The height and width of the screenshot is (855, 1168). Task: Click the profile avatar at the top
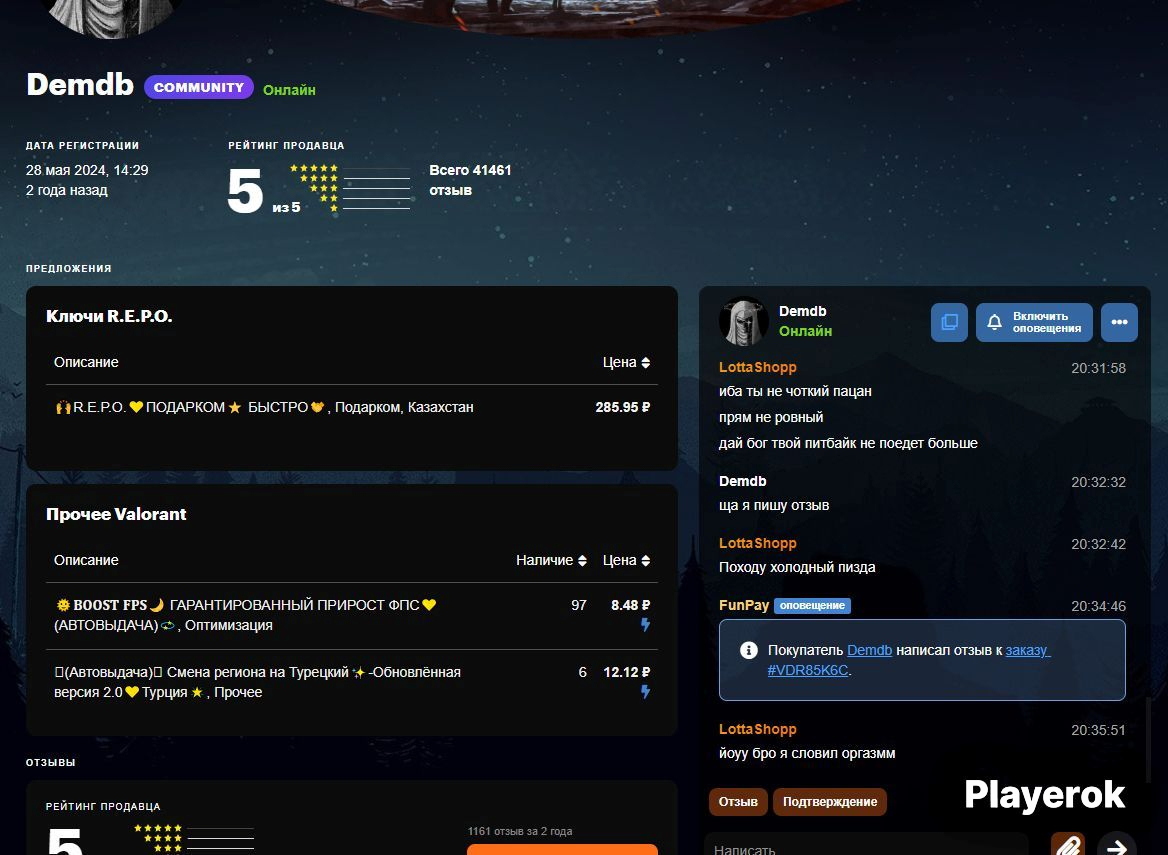click(112, 15)
